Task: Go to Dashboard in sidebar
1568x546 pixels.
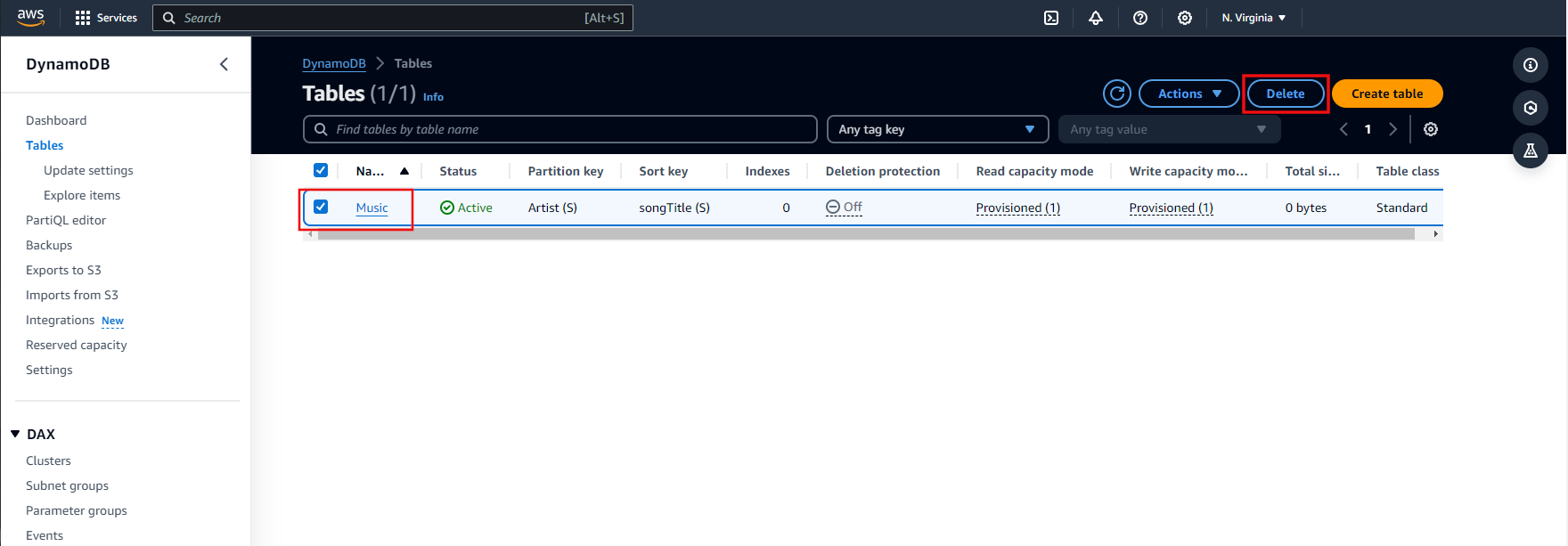Action: tap(56, 120)
